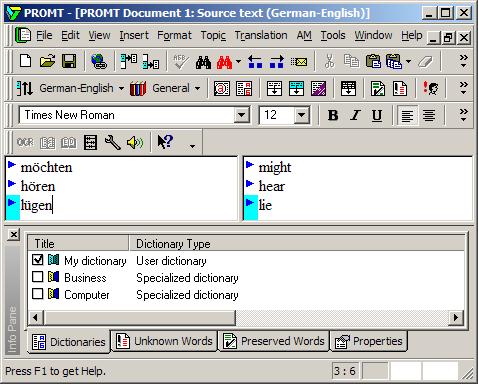Click the Cut scissors icon
Screen dimensions: 478x384
(x=329, y=62)
